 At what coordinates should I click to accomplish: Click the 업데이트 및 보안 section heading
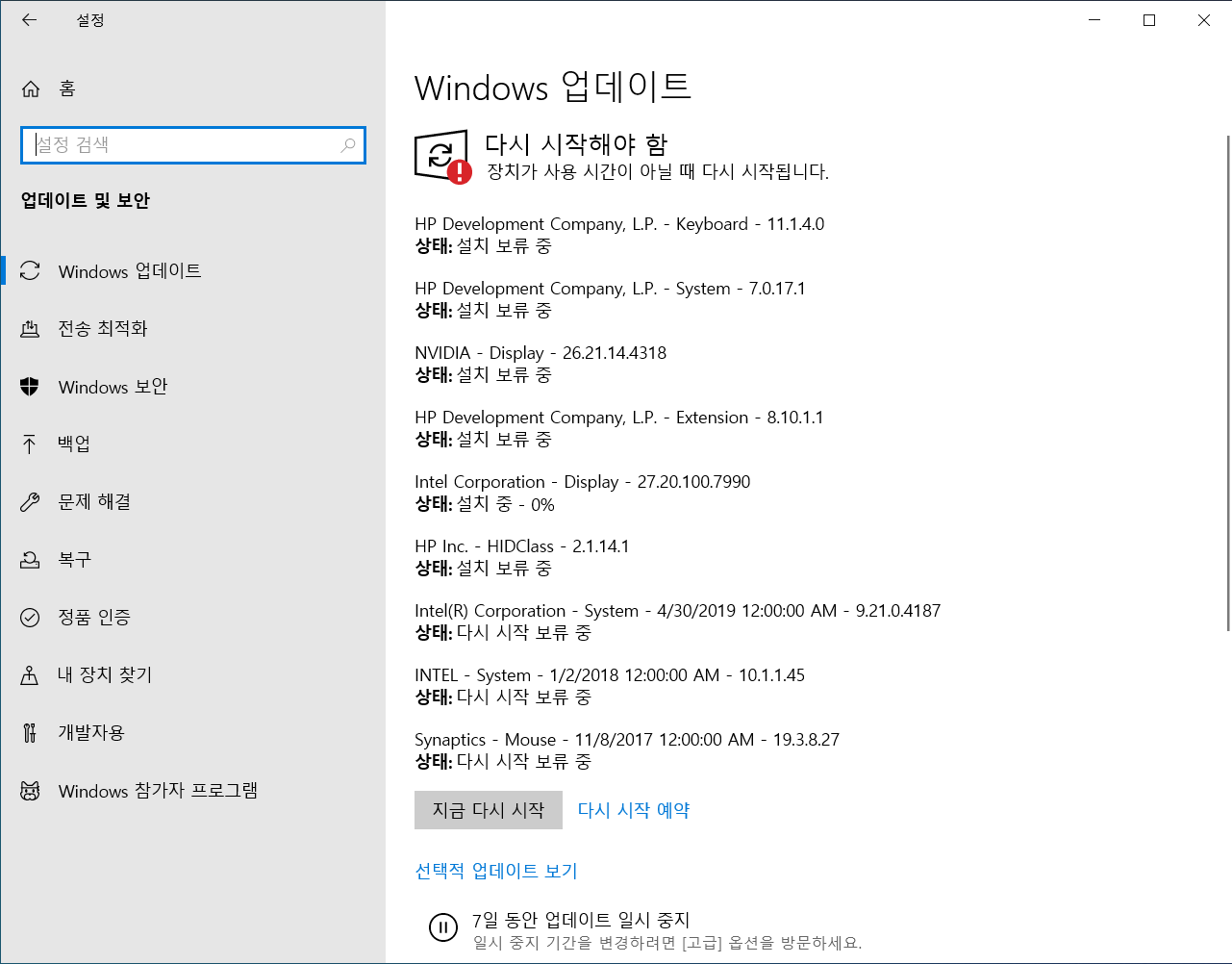coord(86,200)
